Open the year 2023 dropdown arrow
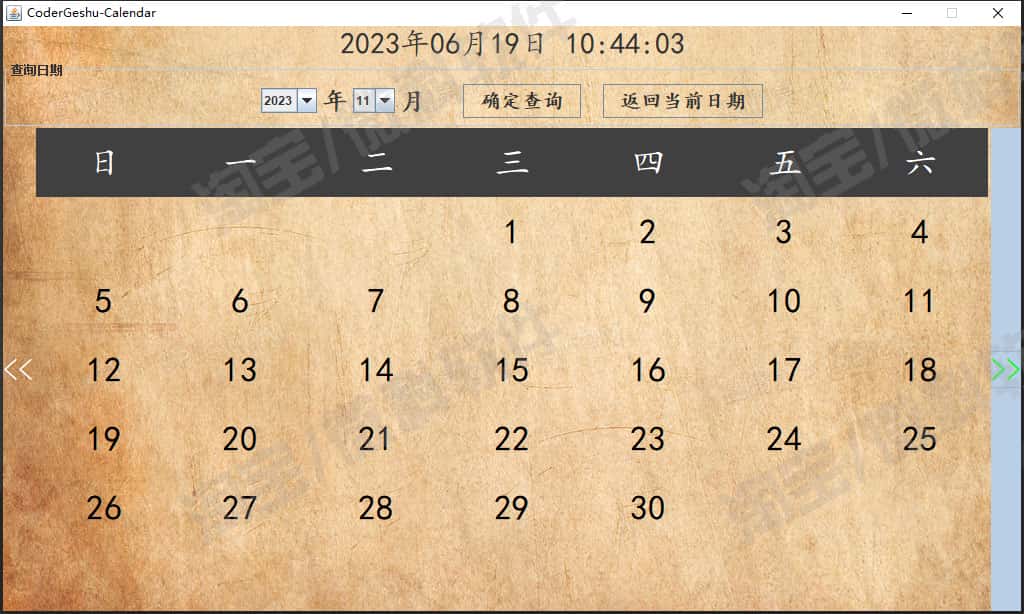Screen dimensions: 1024x614 tap(307, 101)
